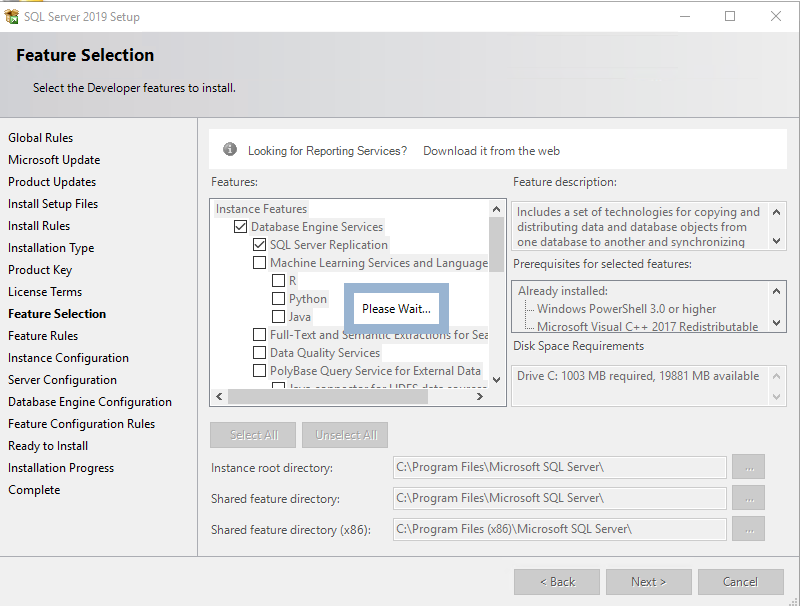The image size is (800, 606).
Task: Toggle the SQL Server Replication checkbox
Action: point(259,245)
